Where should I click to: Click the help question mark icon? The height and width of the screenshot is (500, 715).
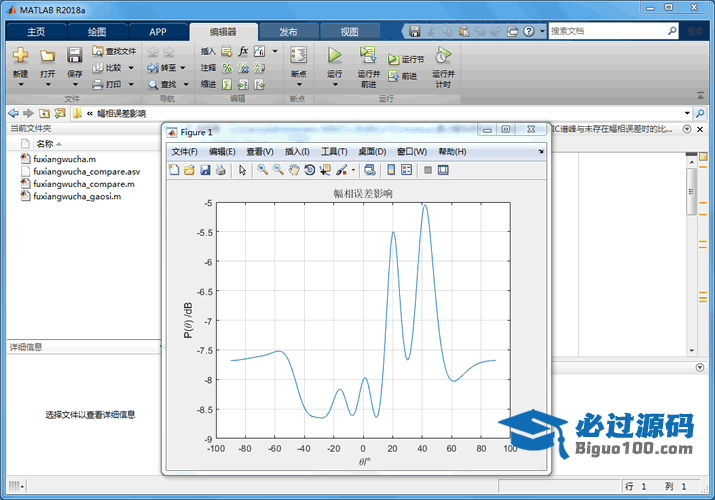pyautogui.click(x=528, y=31)
